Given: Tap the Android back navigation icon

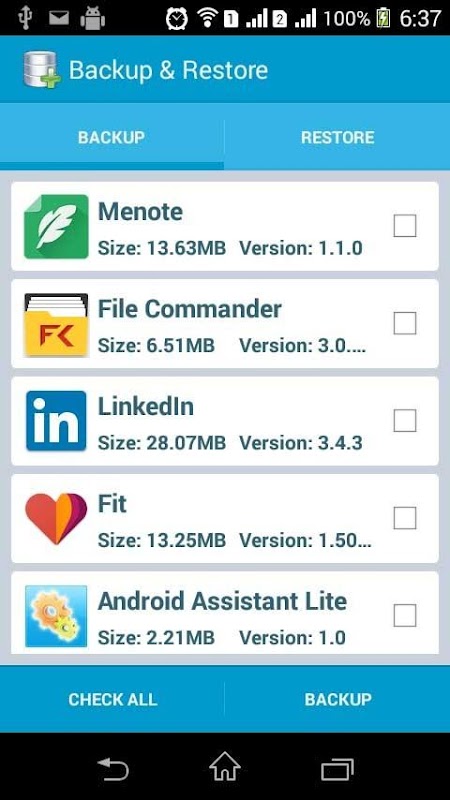Looking at the screenshot, I should (112, 769).
